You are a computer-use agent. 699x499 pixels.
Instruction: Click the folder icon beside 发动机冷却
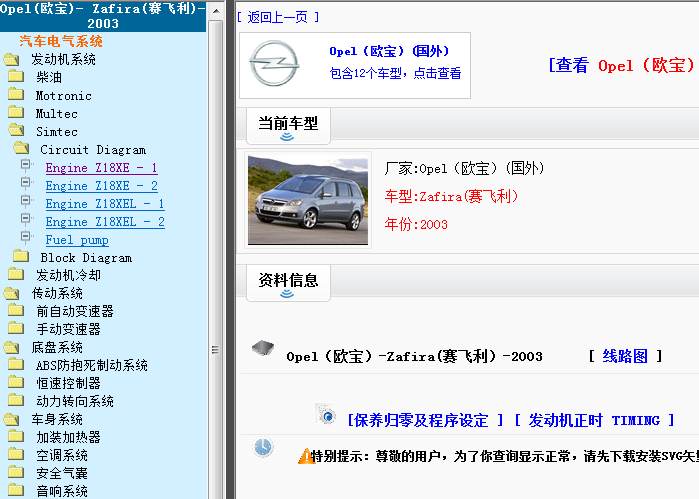(x=16, y=274)
